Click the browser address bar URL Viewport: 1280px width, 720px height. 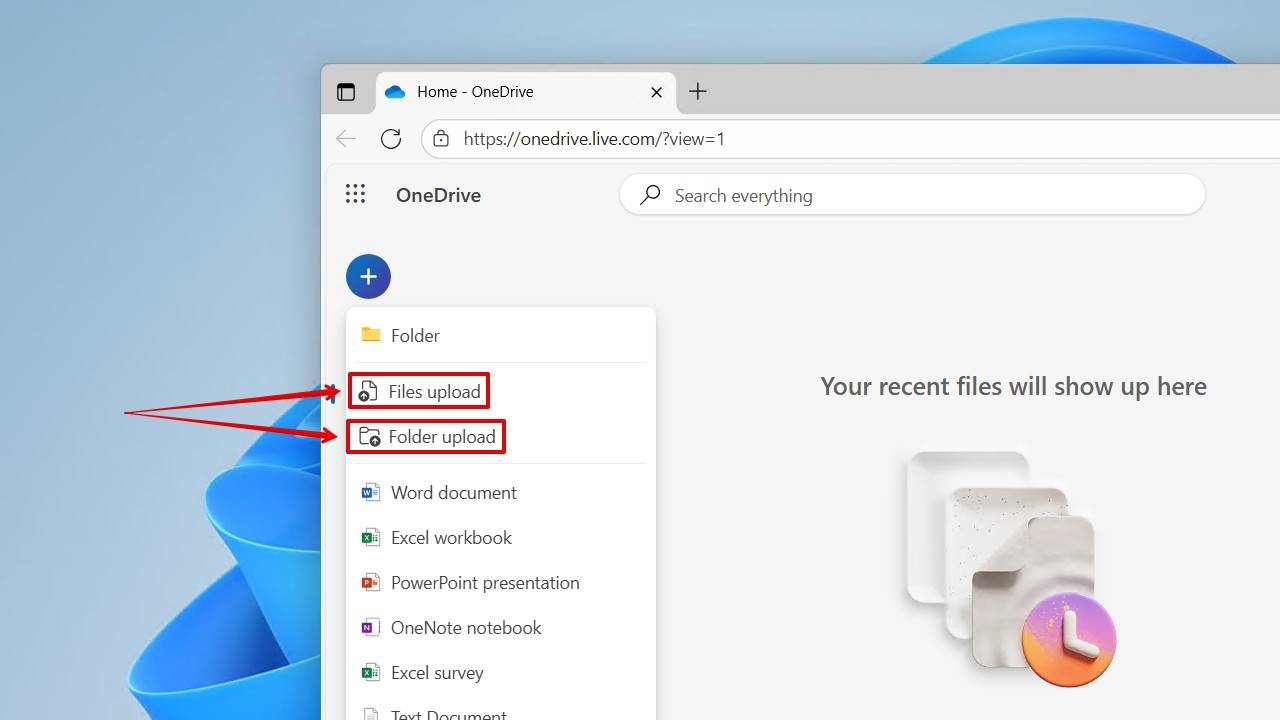(x=594, y=139)
